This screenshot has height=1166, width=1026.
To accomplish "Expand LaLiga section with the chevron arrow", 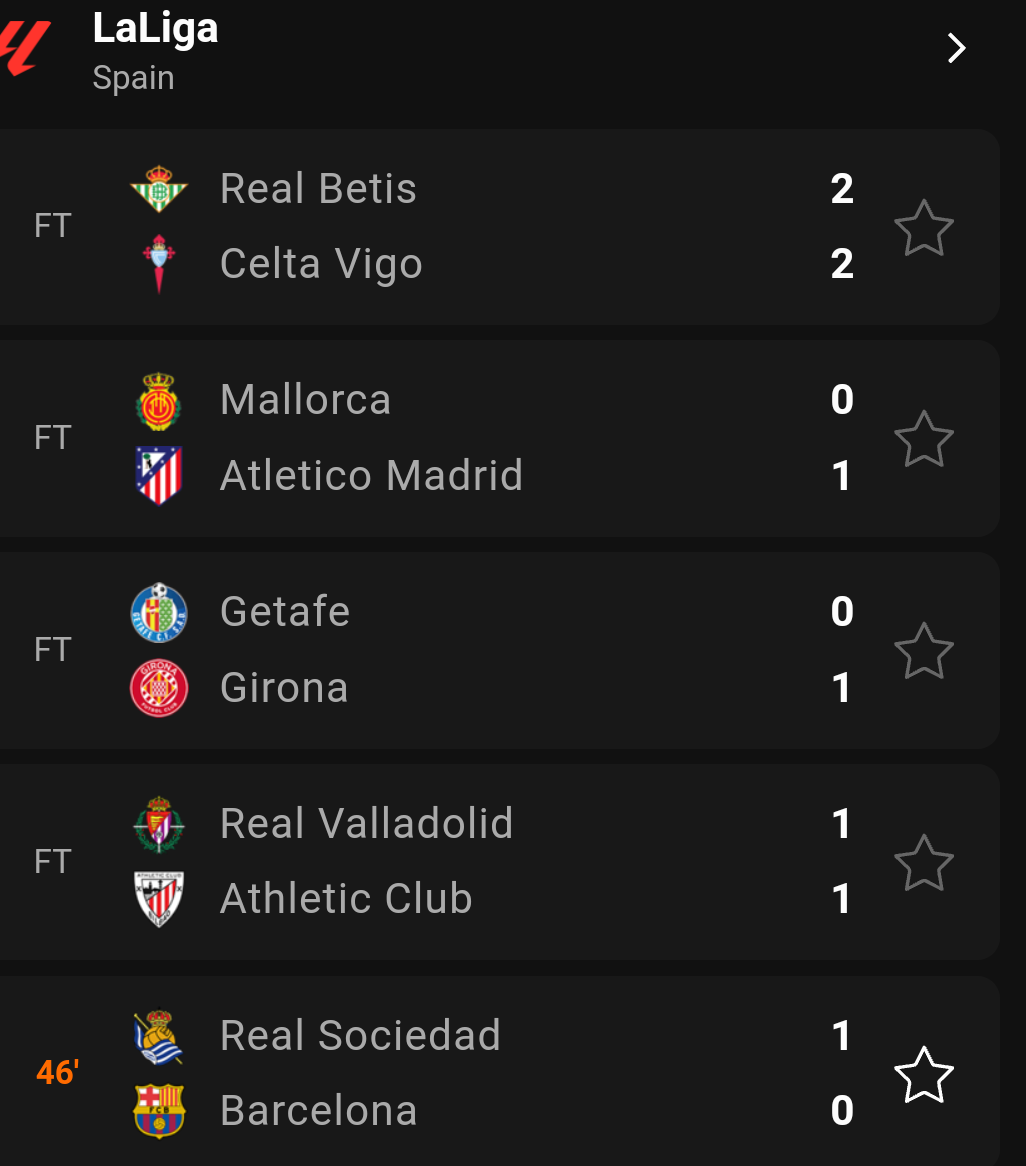I will click(956, 48).
